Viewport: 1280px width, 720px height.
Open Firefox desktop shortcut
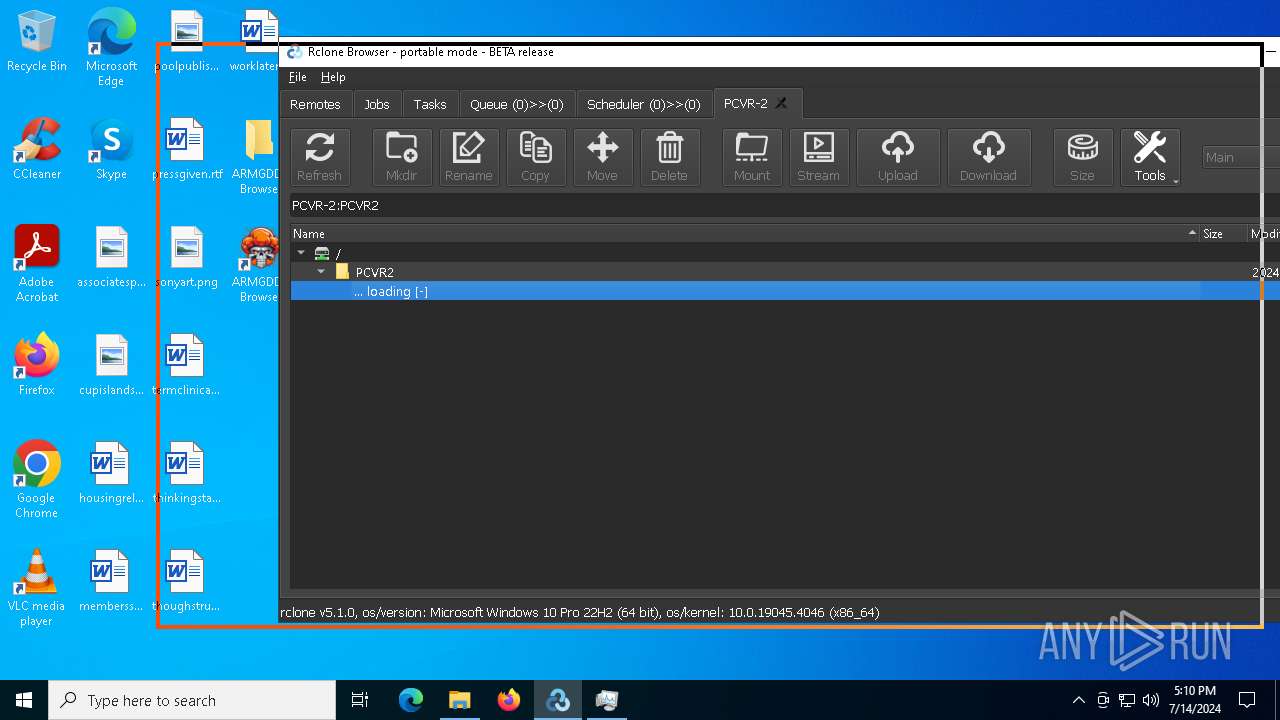tap(37, 365)
